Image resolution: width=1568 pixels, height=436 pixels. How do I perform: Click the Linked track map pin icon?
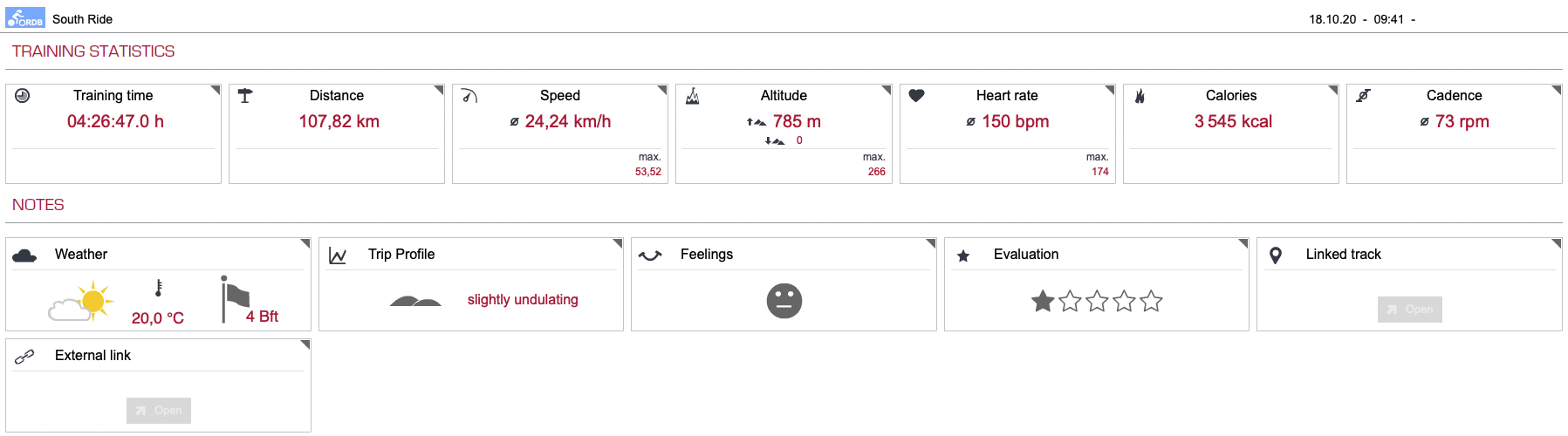coord(1276,255)
